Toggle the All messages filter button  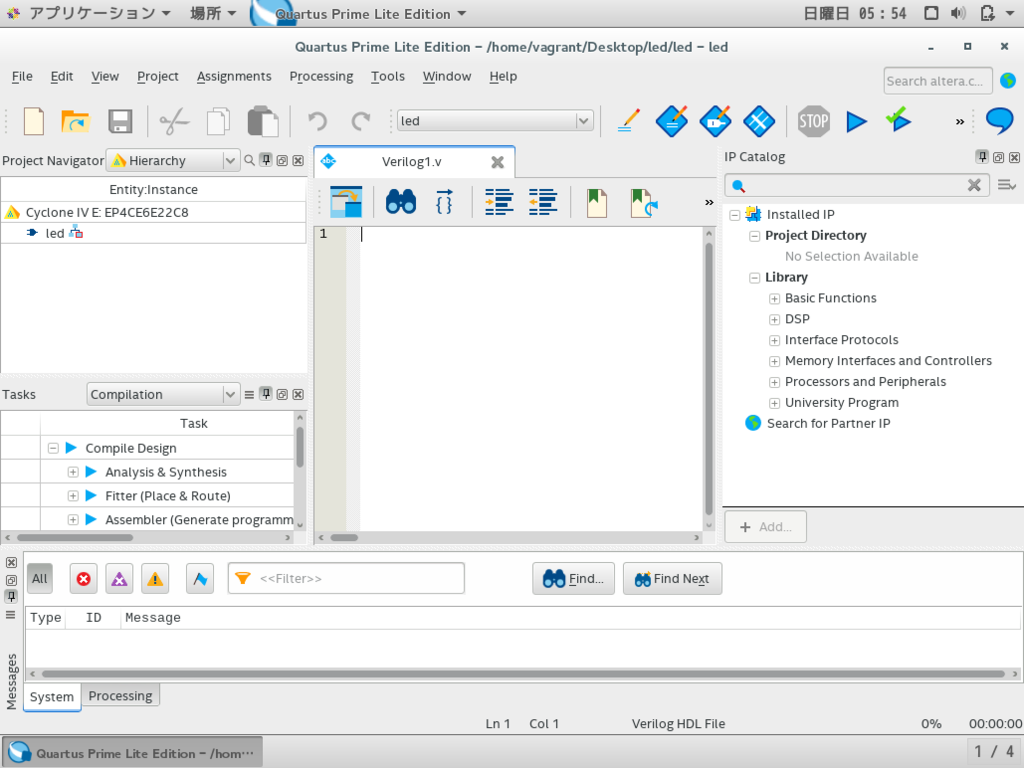(40, 579)
